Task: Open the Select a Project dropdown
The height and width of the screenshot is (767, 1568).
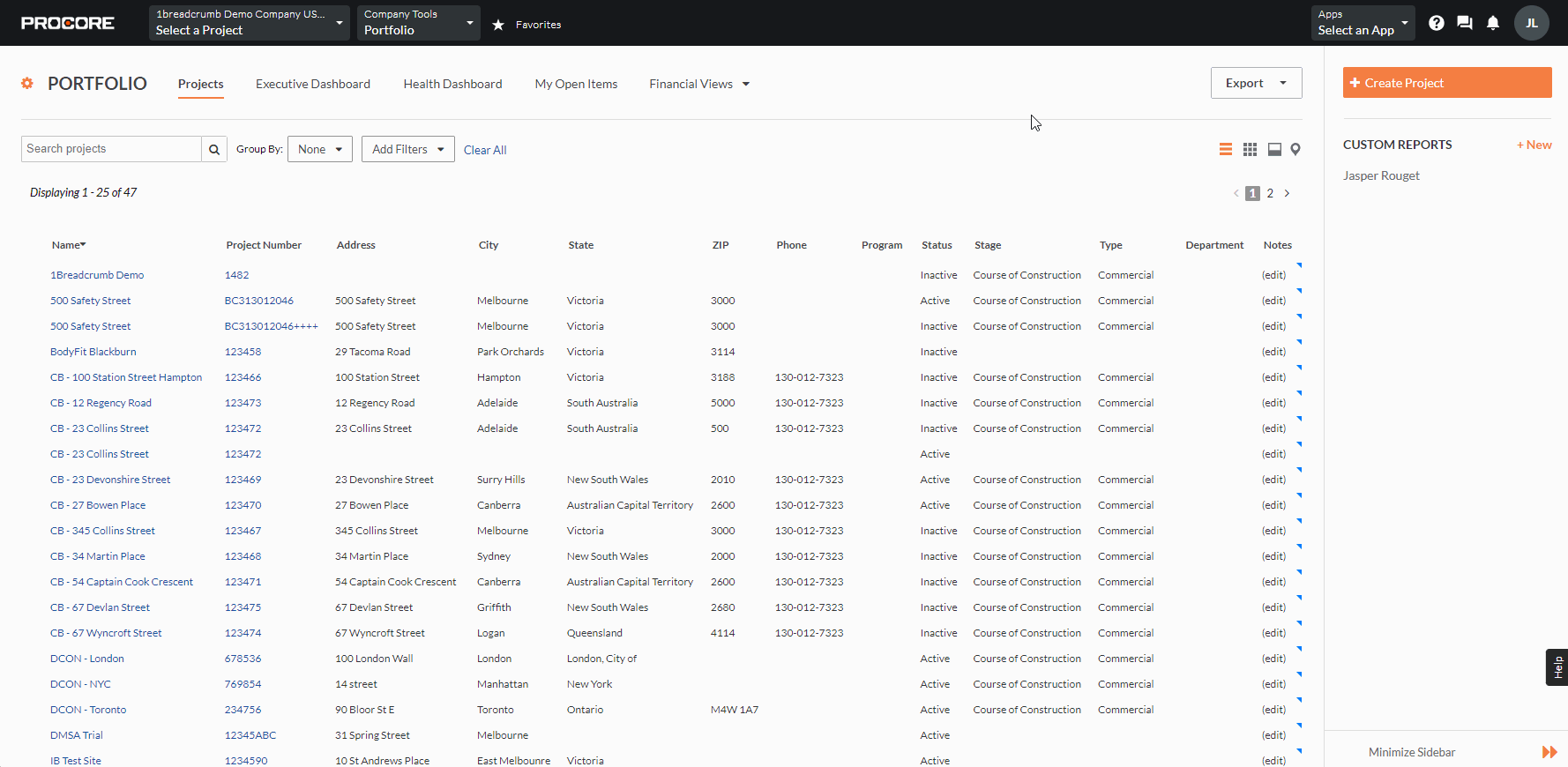Action: click(x=249, y=23)
